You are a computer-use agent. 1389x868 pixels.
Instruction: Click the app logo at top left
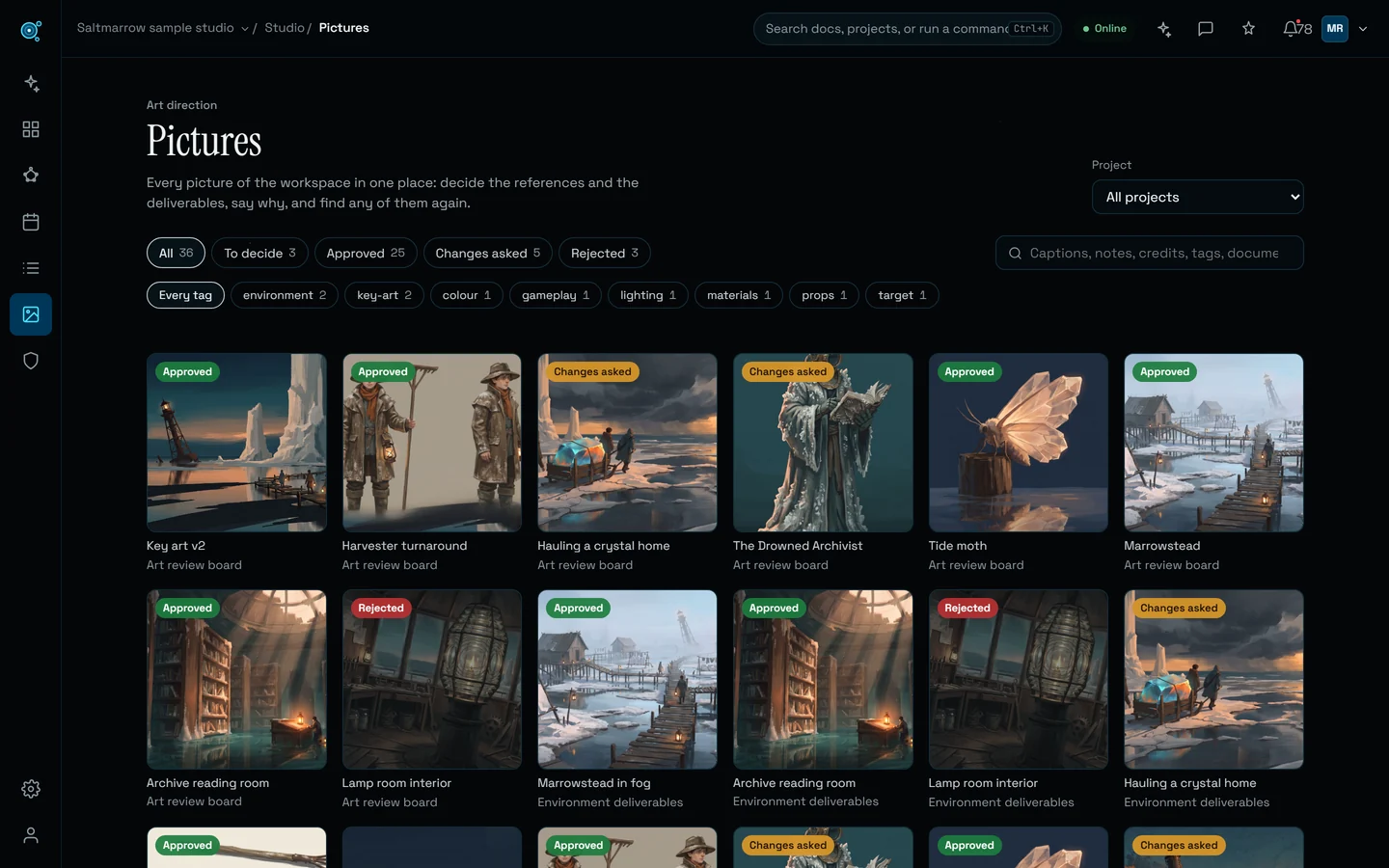point(31,30)
